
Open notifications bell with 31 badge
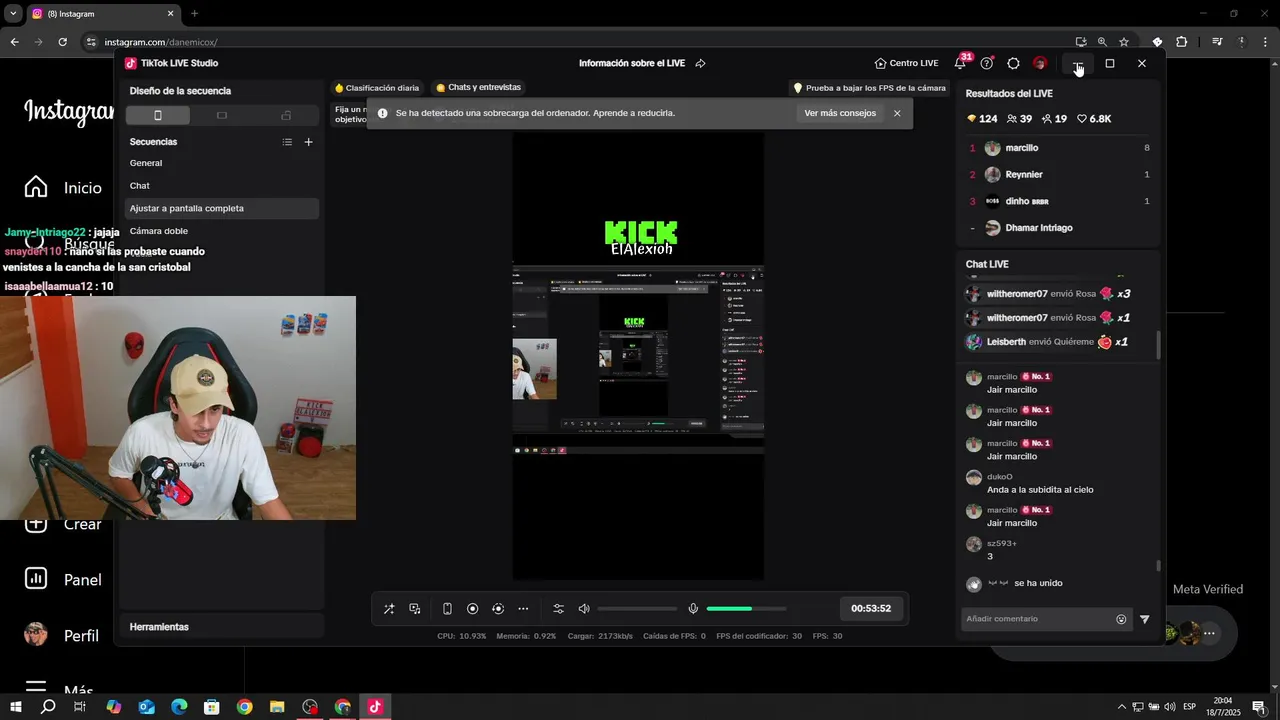pyautogui.click(x=960, y=63)
